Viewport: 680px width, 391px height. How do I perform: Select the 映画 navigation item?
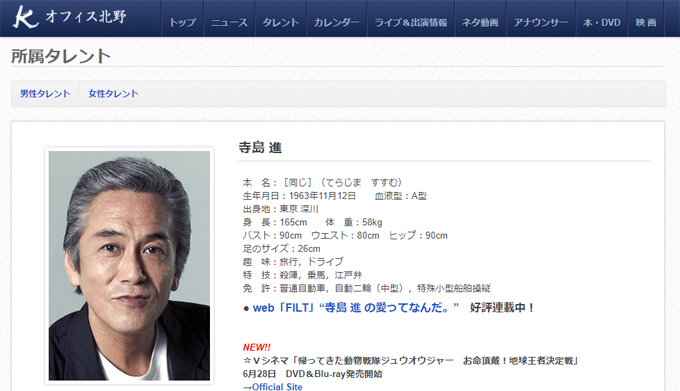[x=646, y=23]
